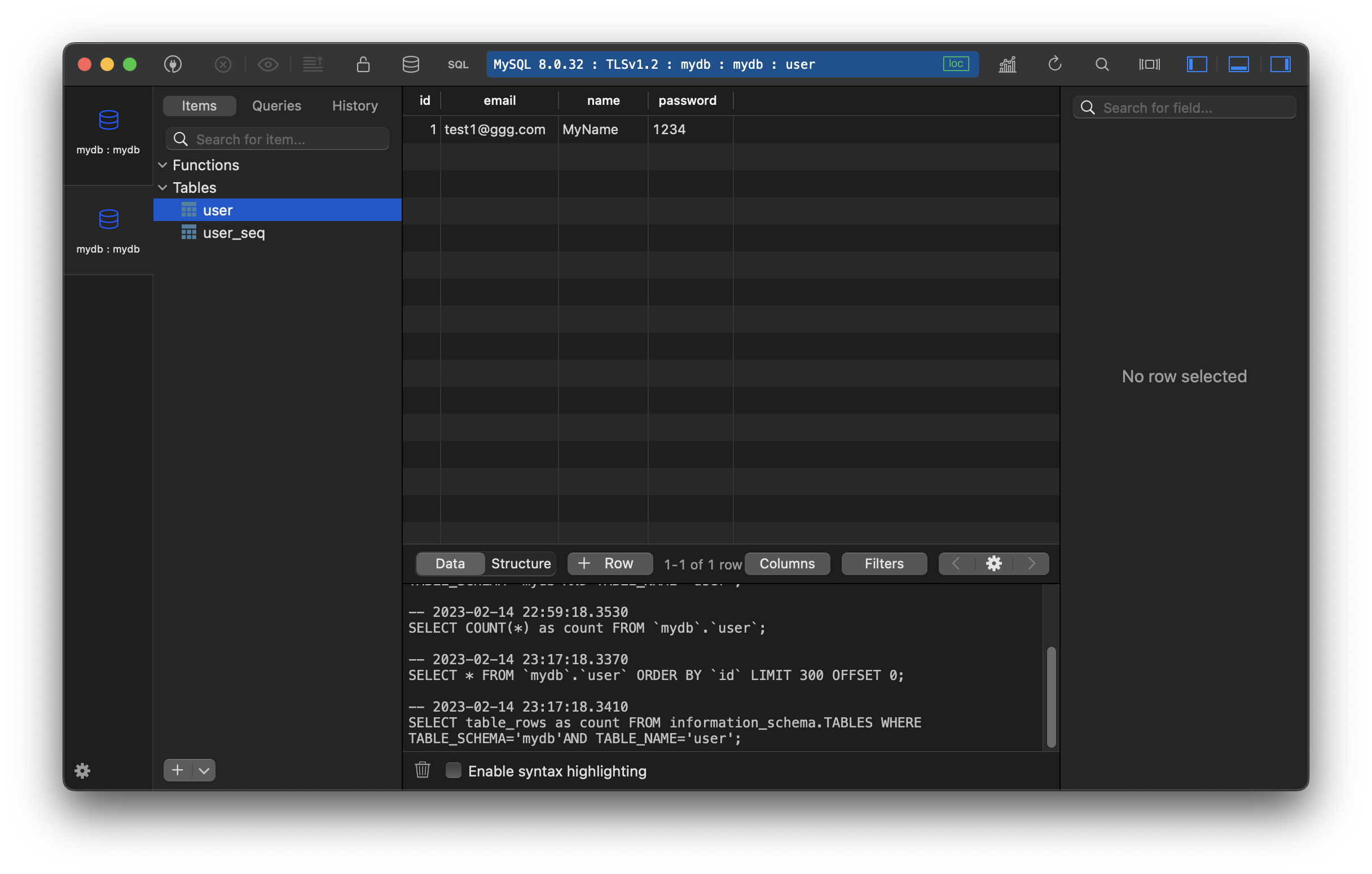The image size is (1372, 874).
Task: Collapse the Functions tree section
Action: [162, 165]
